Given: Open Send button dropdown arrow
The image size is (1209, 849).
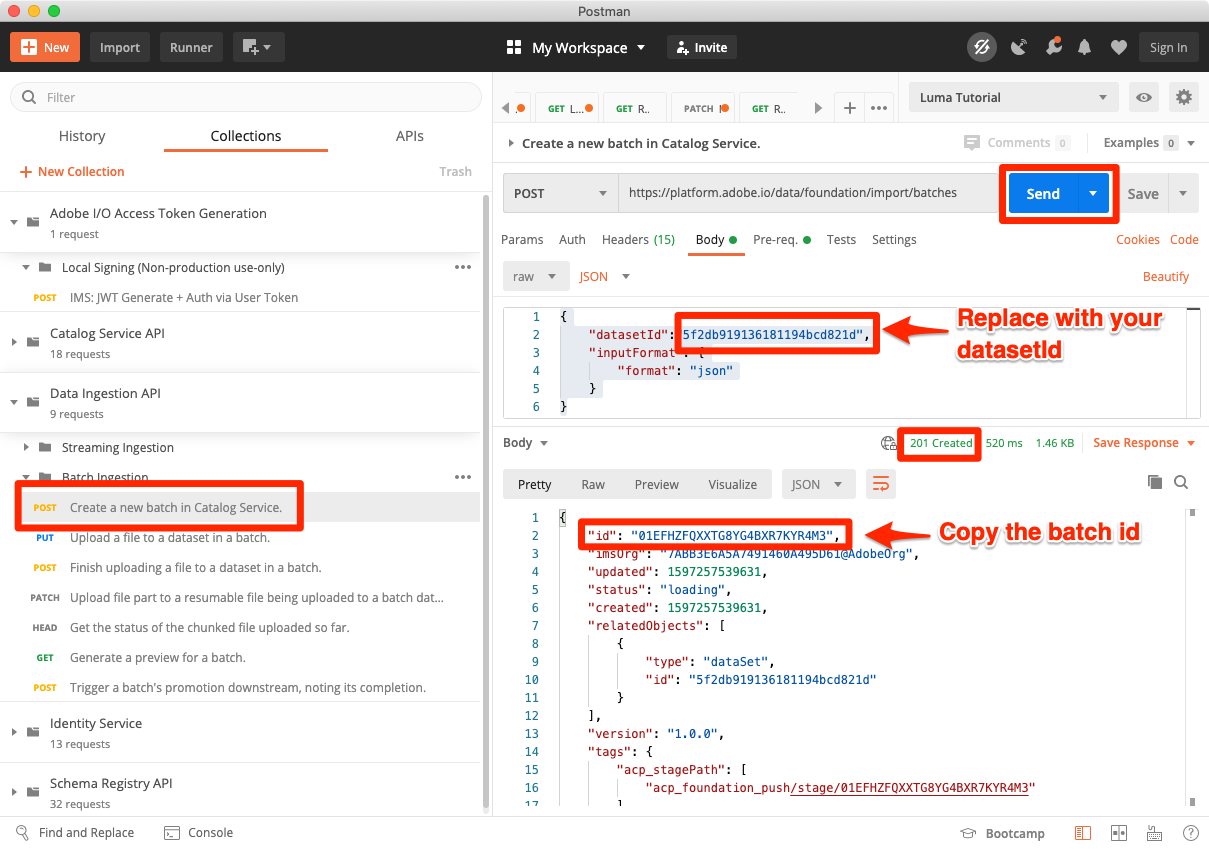Looking at the screenshot, I should [1093, 194].
